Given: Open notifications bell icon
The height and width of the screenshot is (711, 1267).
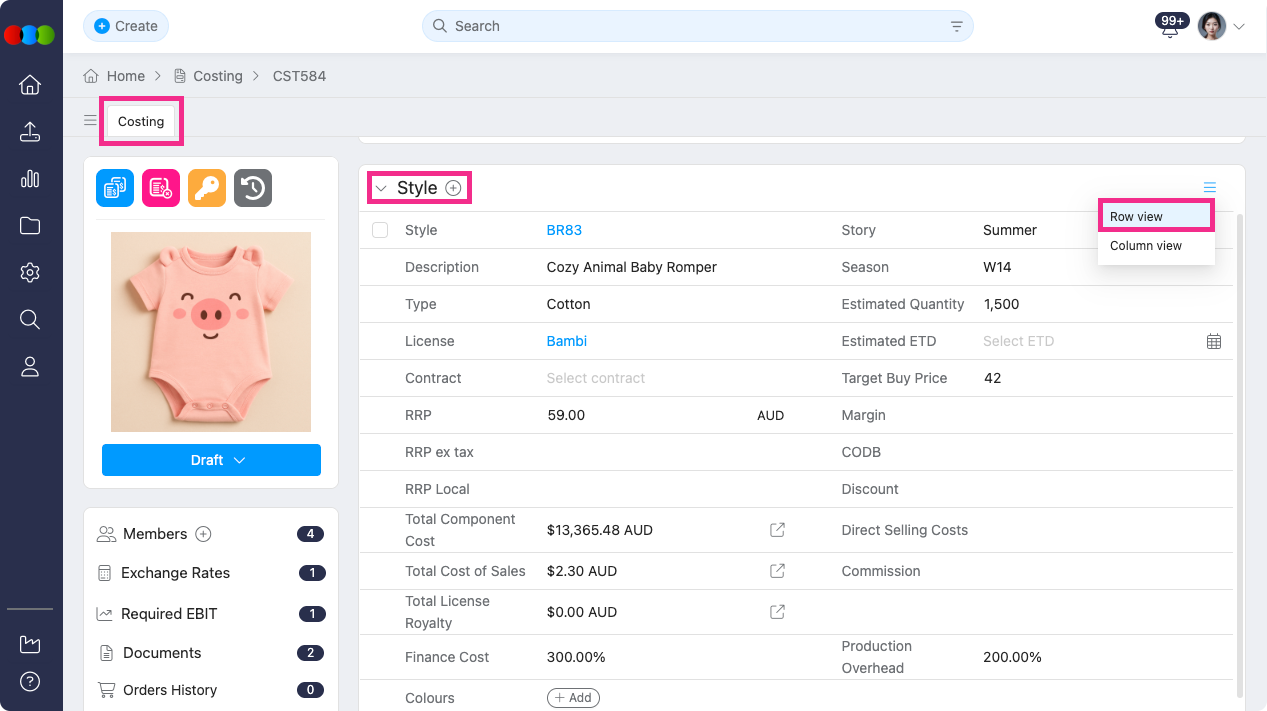Looking at the screenshot, I should [x=1170, y=27].
